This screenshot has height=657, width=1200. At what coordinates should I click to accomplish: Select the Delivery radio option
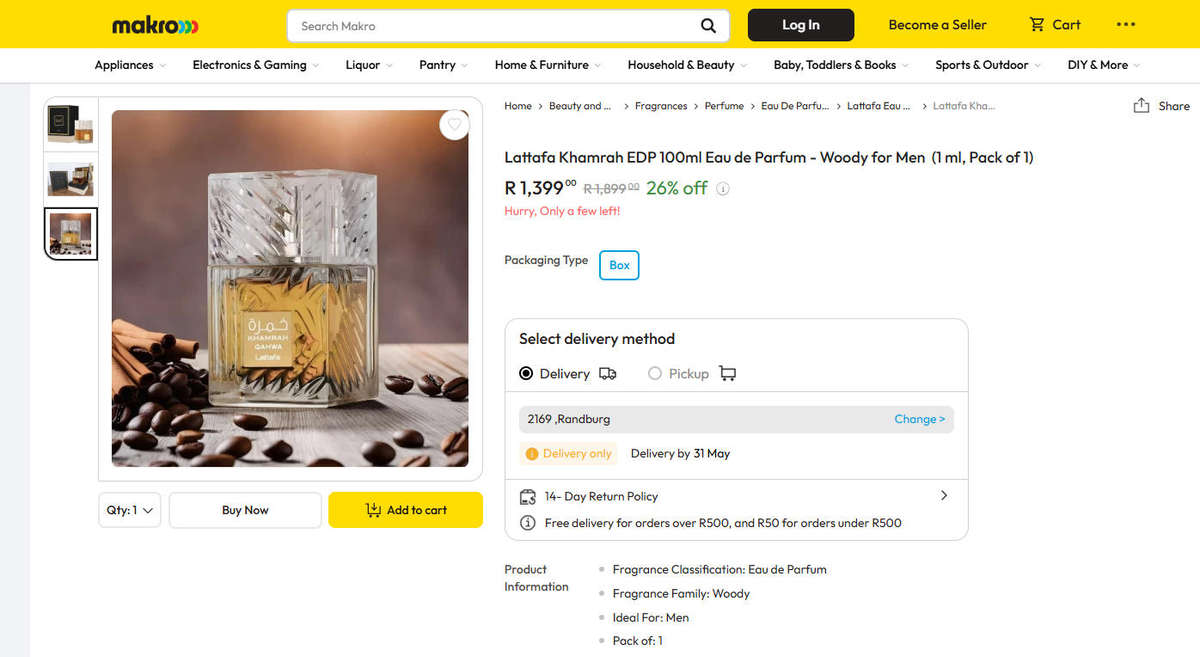(525, 373)
